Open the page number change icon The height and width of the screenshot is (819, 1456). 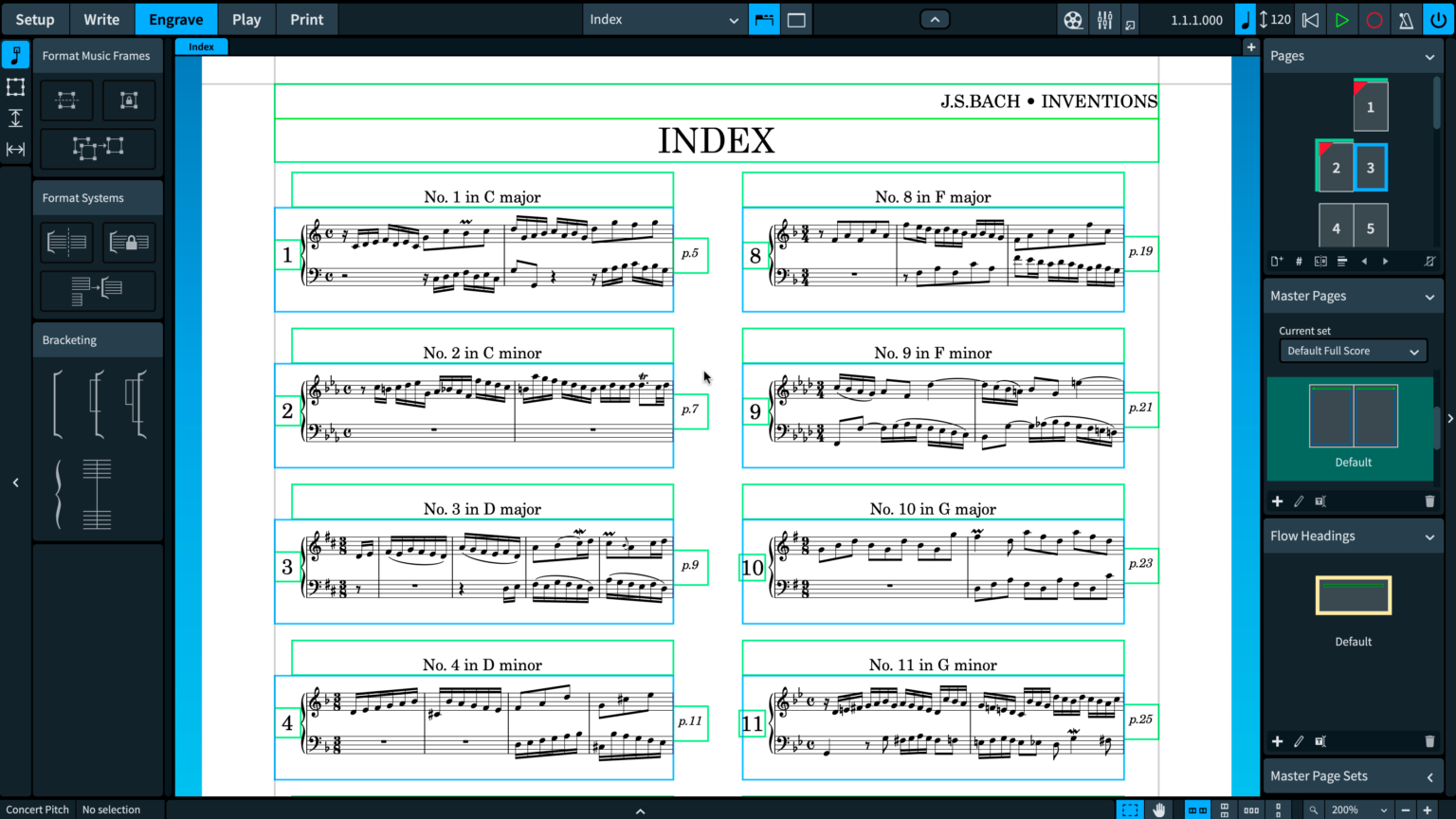point(1299,262)
